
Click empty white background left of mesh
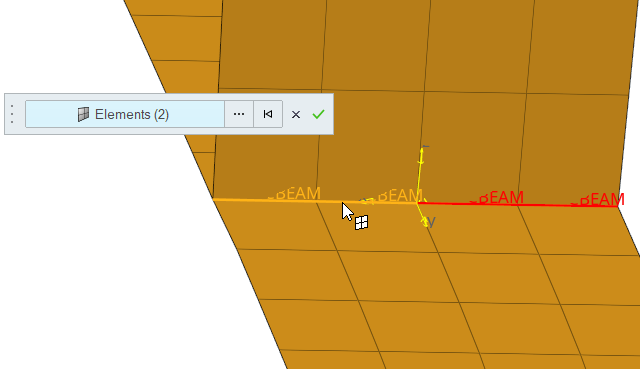click(102, 245)
